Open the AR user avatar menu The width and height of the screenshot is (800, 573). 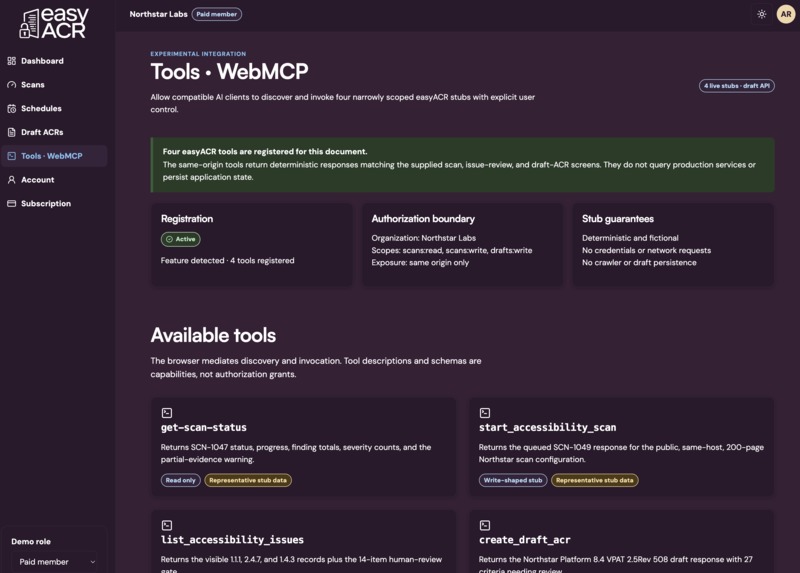[786, 14]
